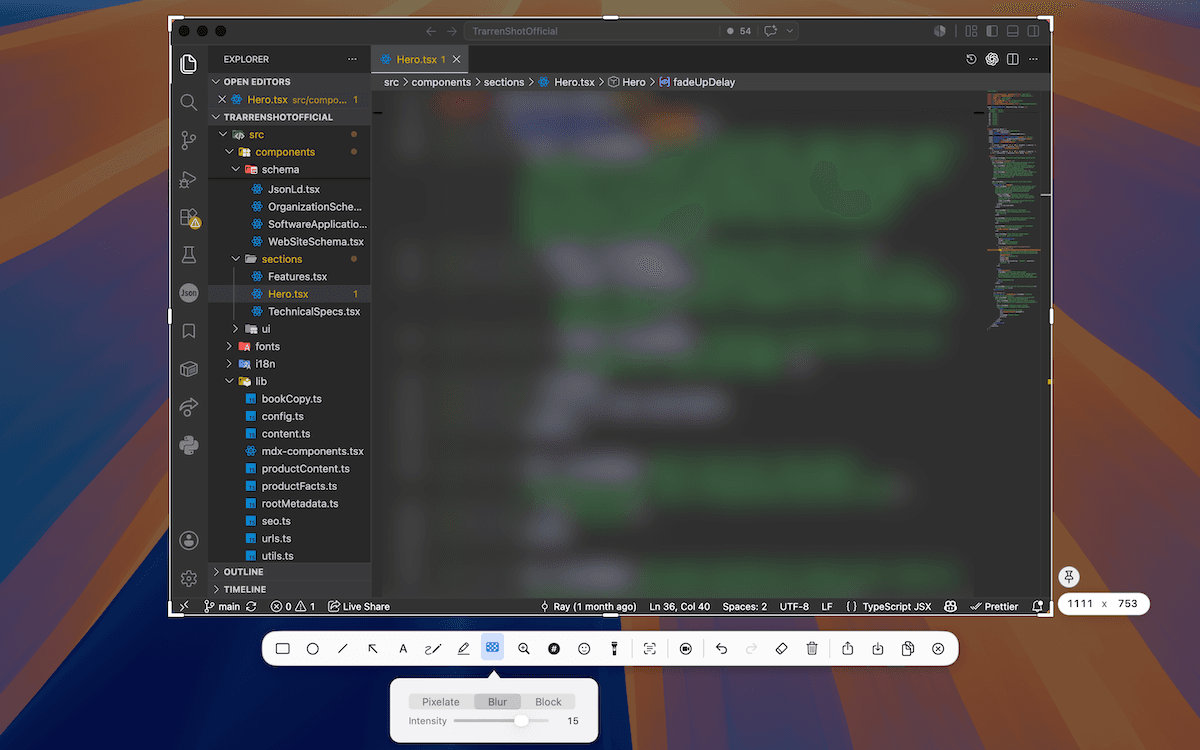
Task: Pin the screenshot to the screen
Action: [1069, 577]
